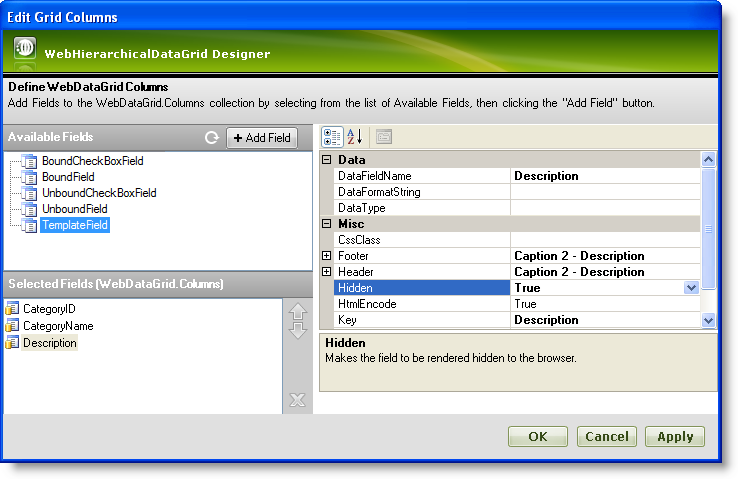Collapse the Misc category section
Image resolution: width=742 pixels, height=484 pixels.
click(327, 224)
